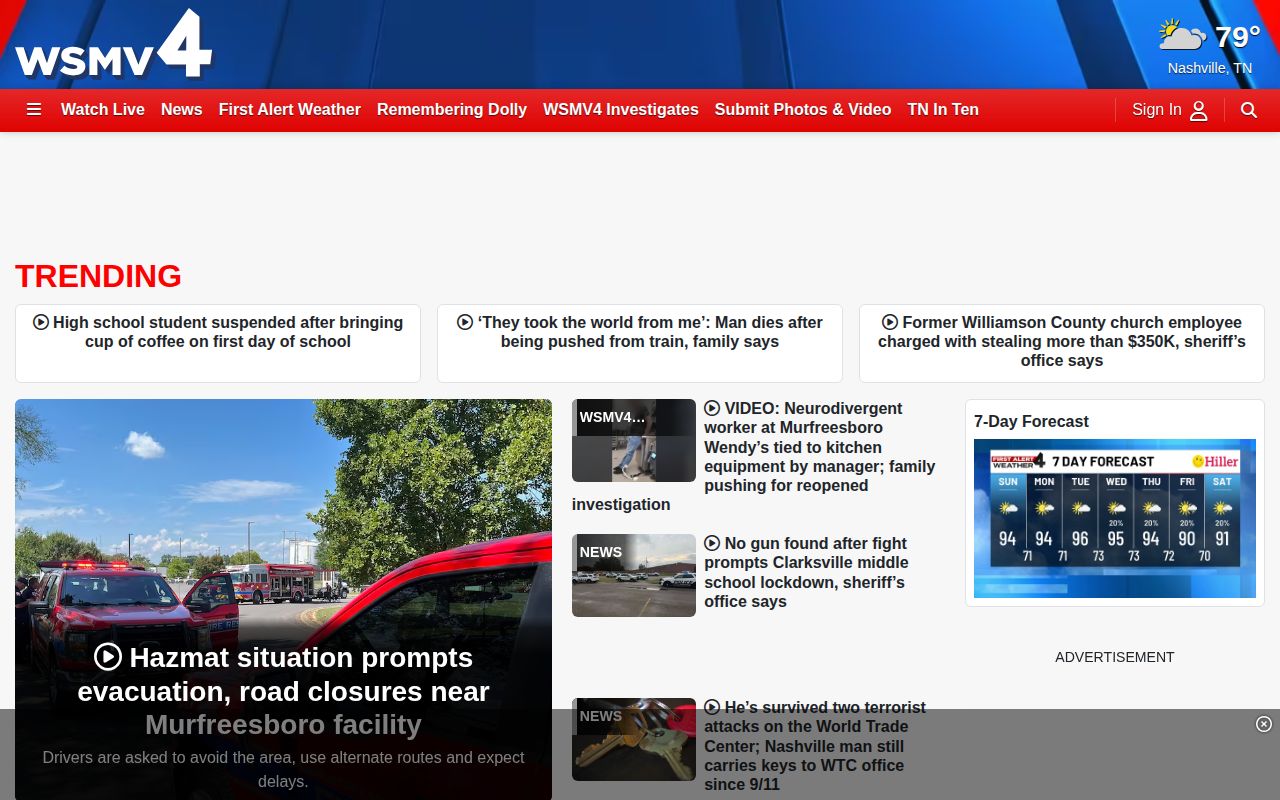Viewport: 1280px width, 800px height.
Task: Open the search magnifier icon
Action: coord(1249,110)
